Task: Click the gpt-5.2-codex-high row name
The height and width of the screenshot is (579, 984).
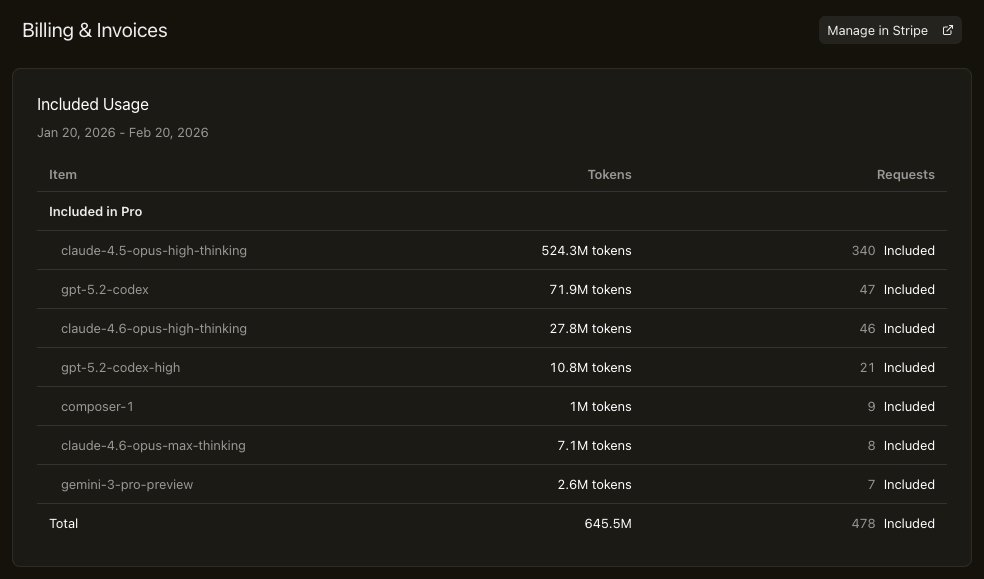Action: tap(120, 367)
